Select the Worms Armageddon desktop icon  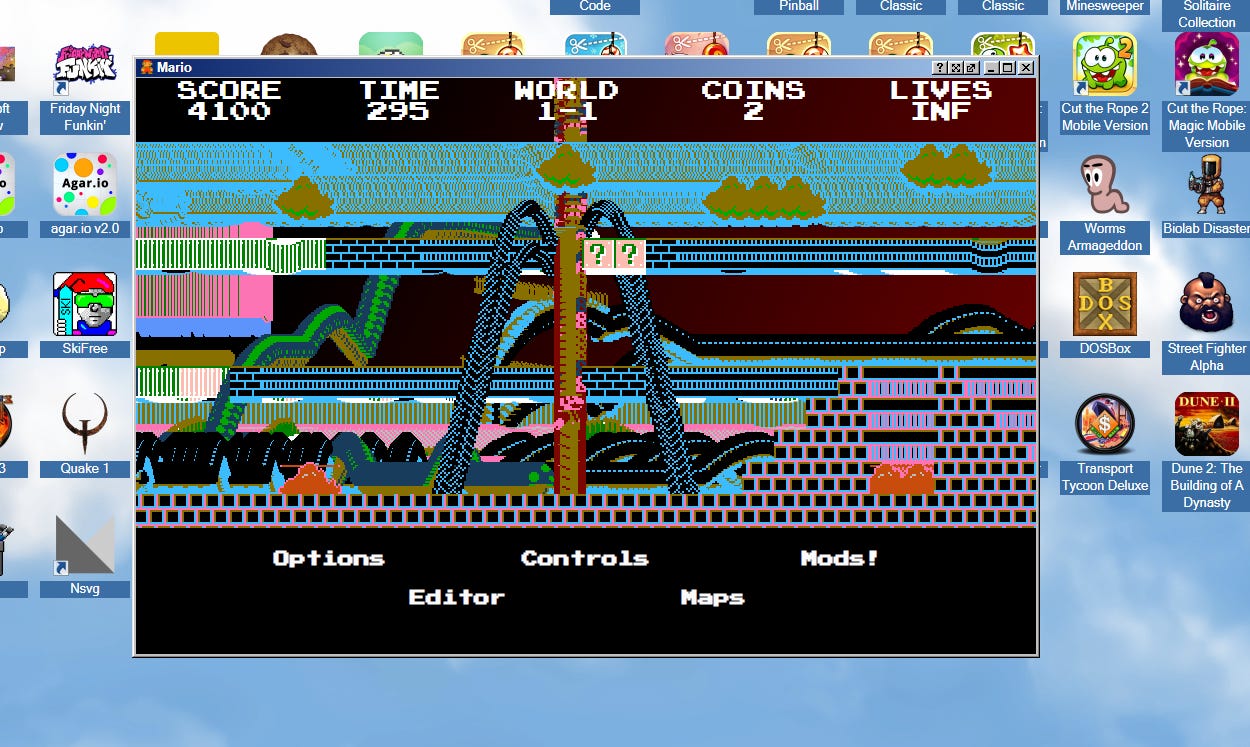pos(1105,203)
